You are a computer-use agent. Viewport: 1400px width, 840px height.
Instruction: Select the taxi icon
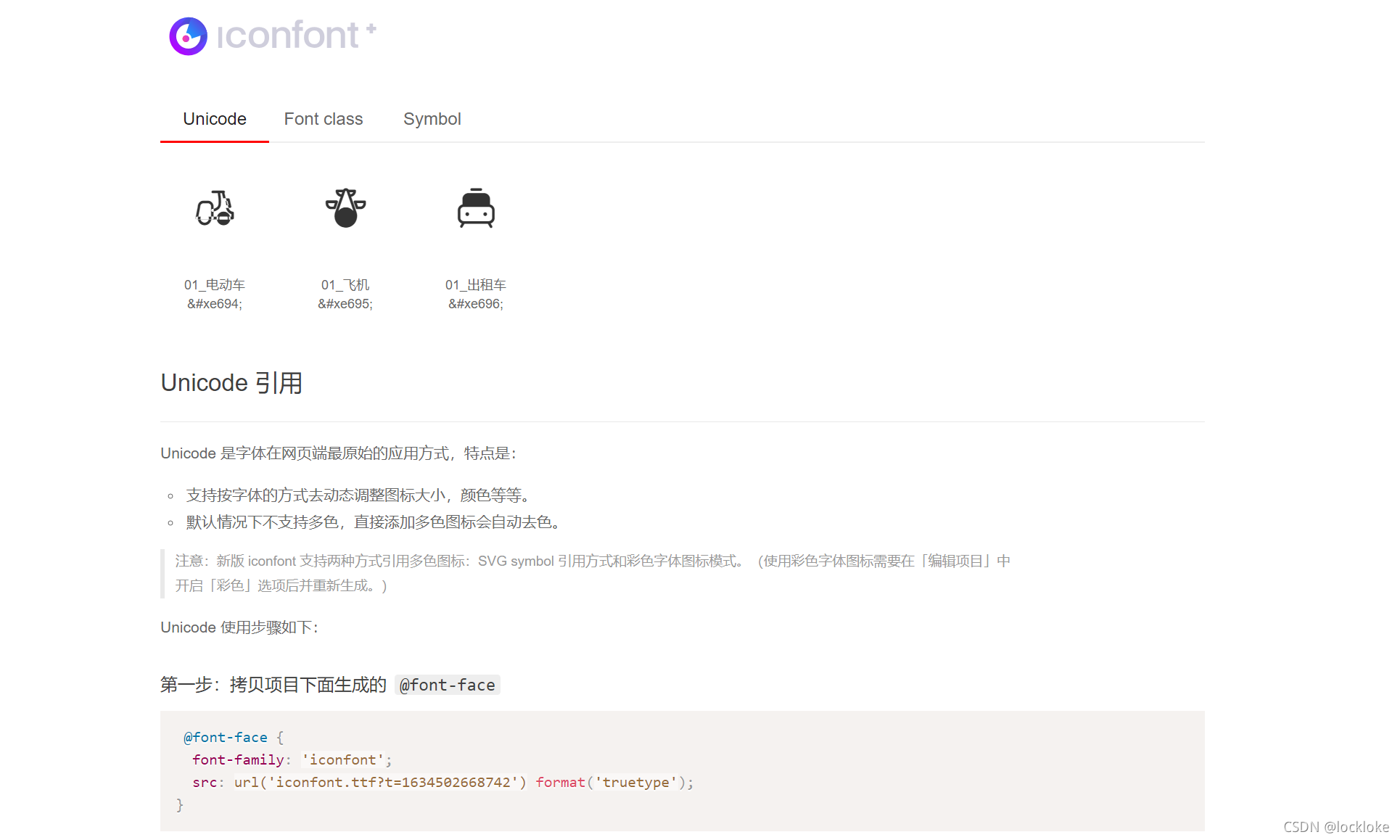click(x=476, y=208)
